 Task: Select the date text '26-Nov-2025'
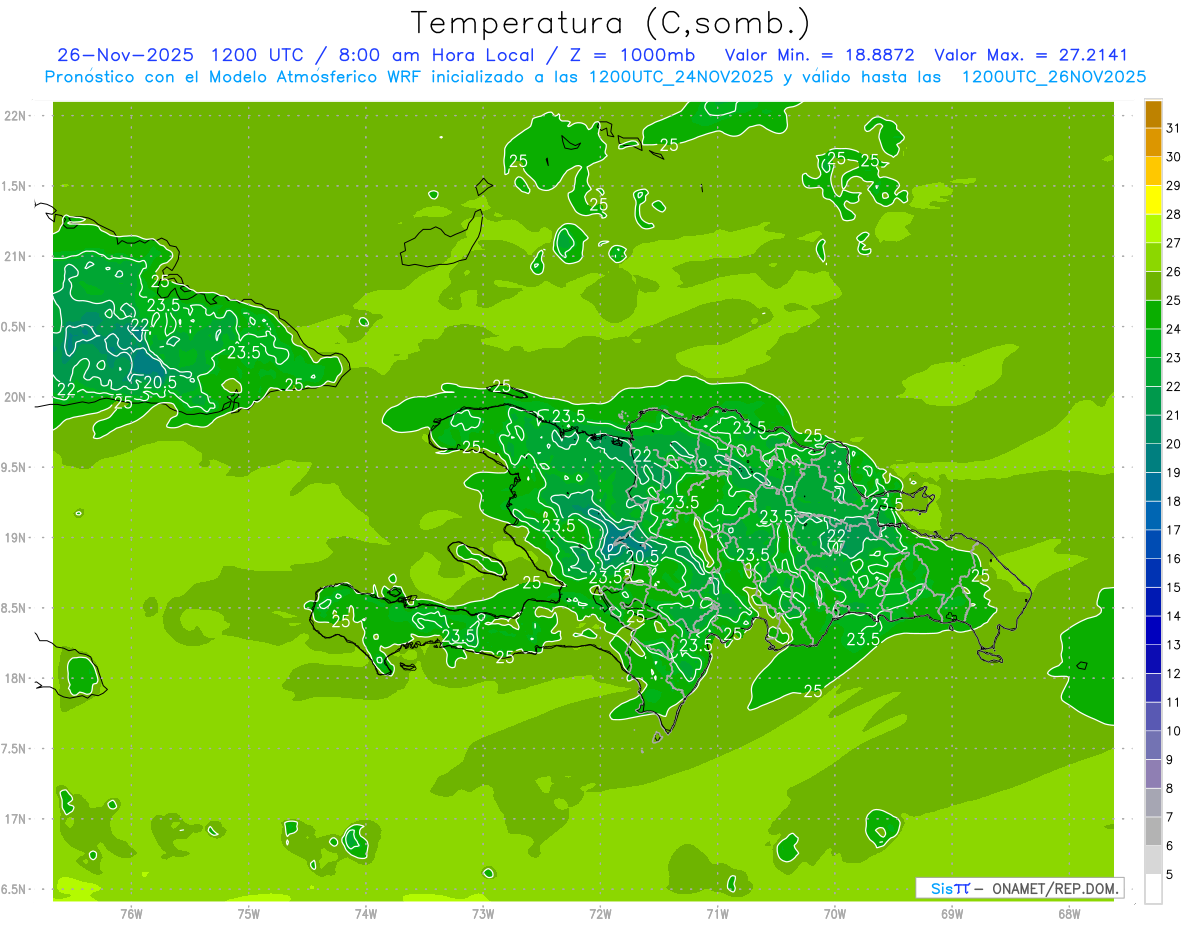pyautogui.click(x=125, y=55)
